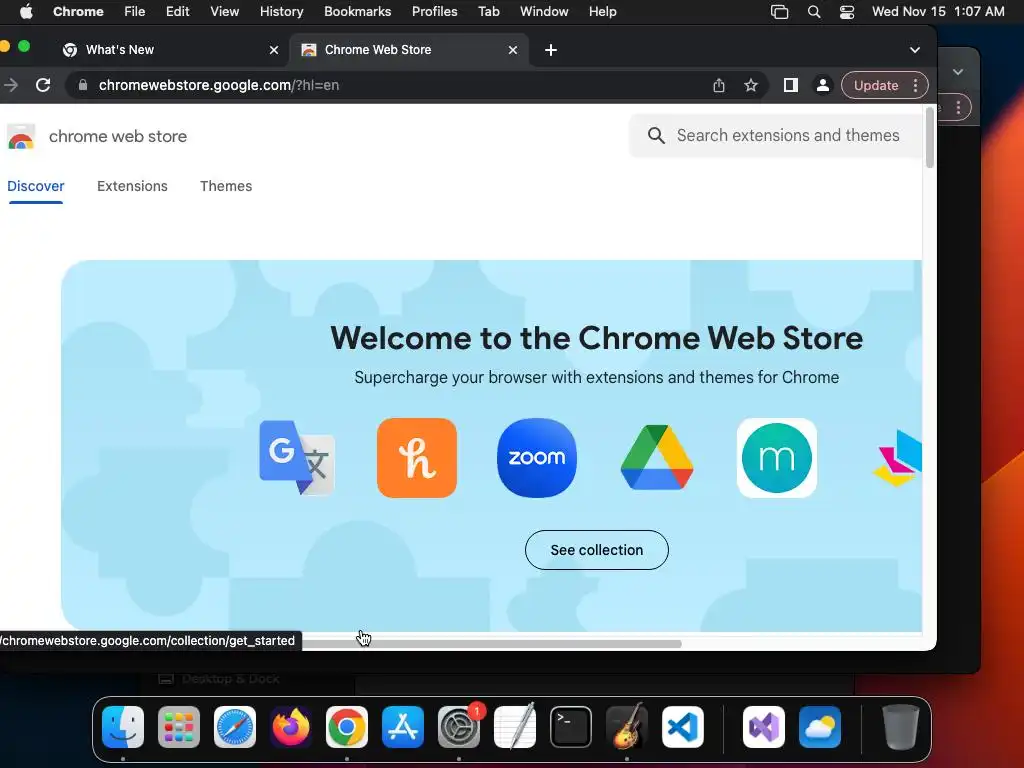Bookmark this page with the star icon
1024x768 pixels.
[x=751, y=85]
